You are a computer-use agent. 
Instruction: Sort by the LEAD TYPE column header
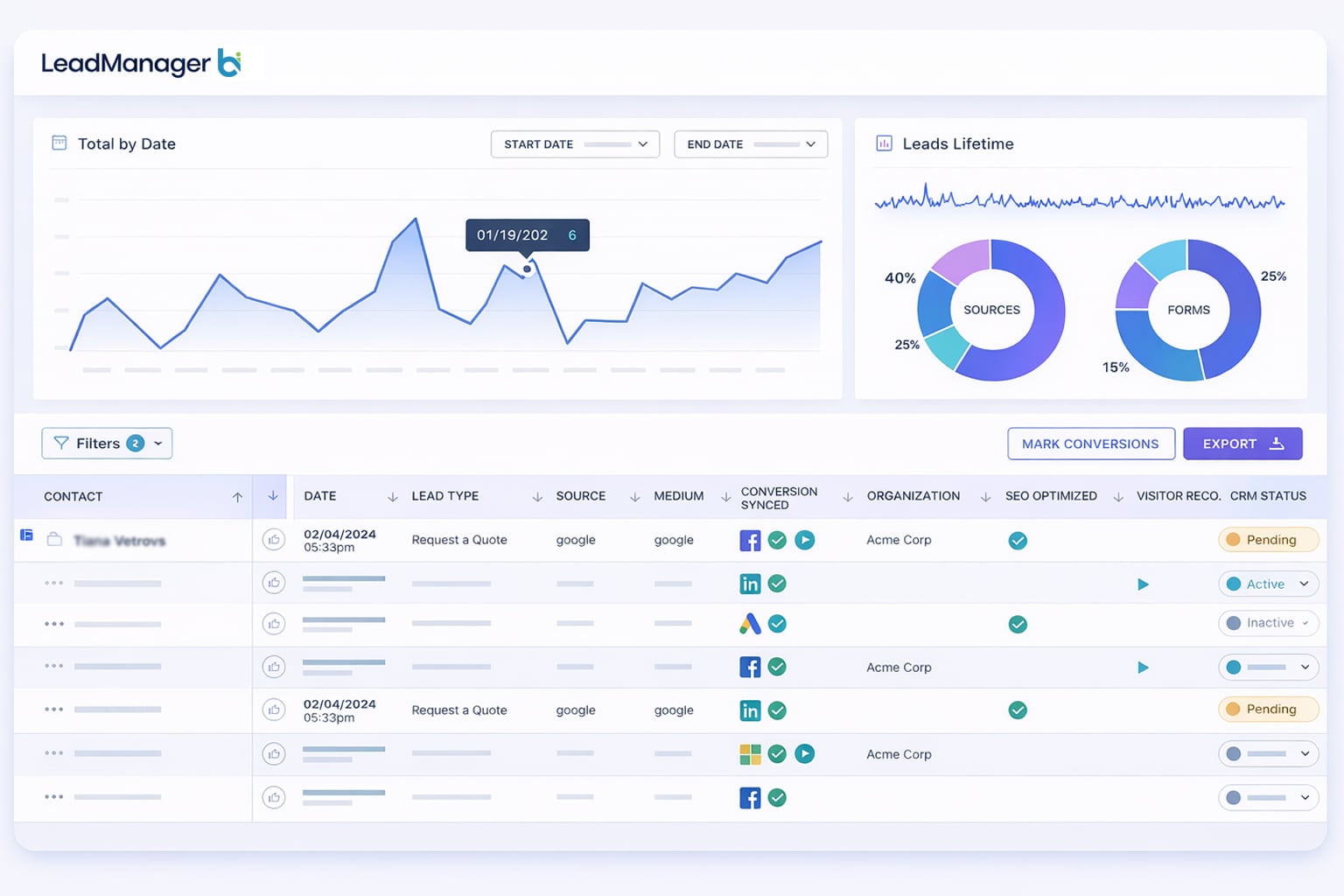pyautogui.click(x=445, y=496)
